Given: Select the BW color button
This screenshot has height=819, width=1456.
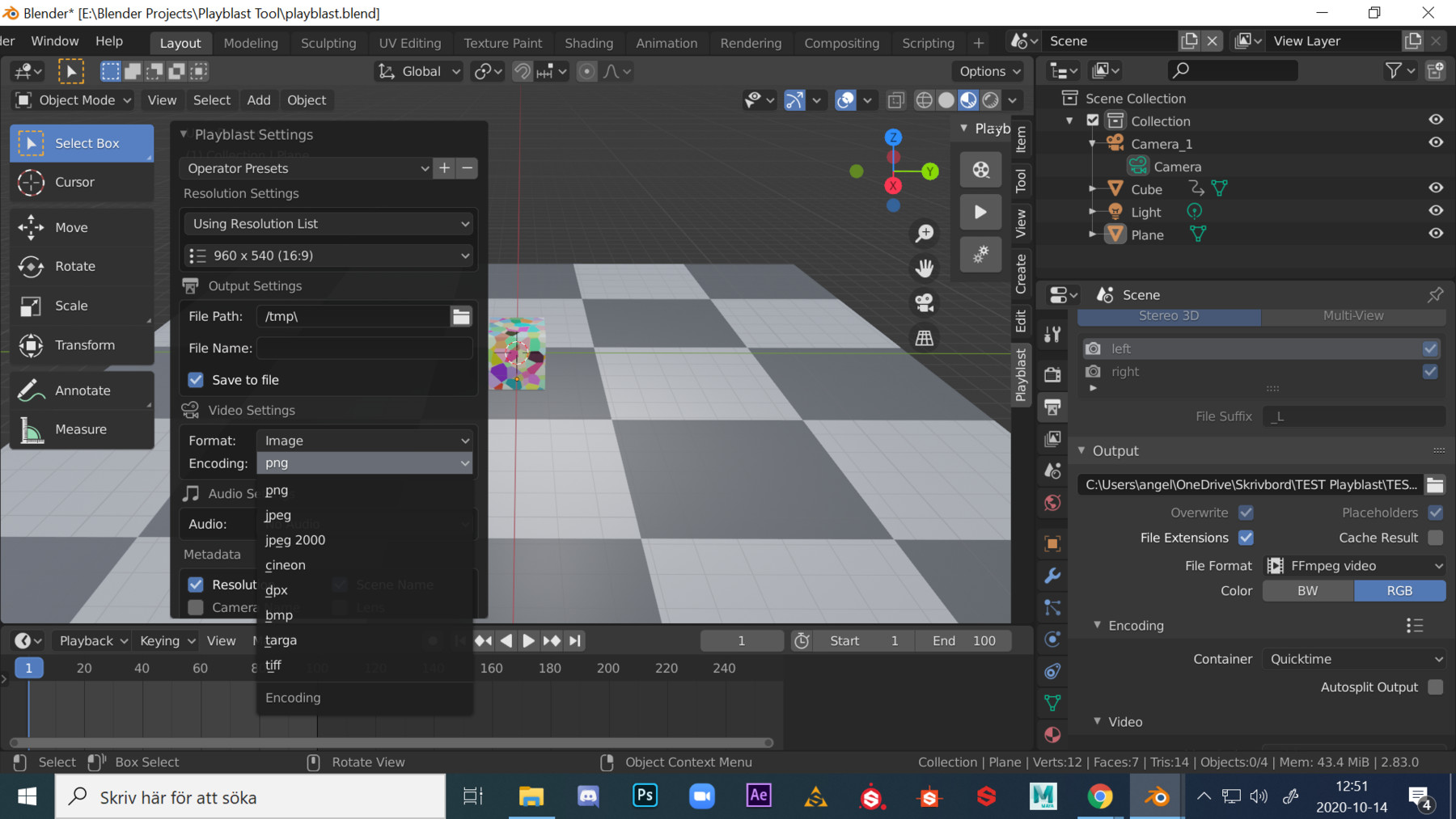Looking at the screenshot, I should click(1308, 591).
